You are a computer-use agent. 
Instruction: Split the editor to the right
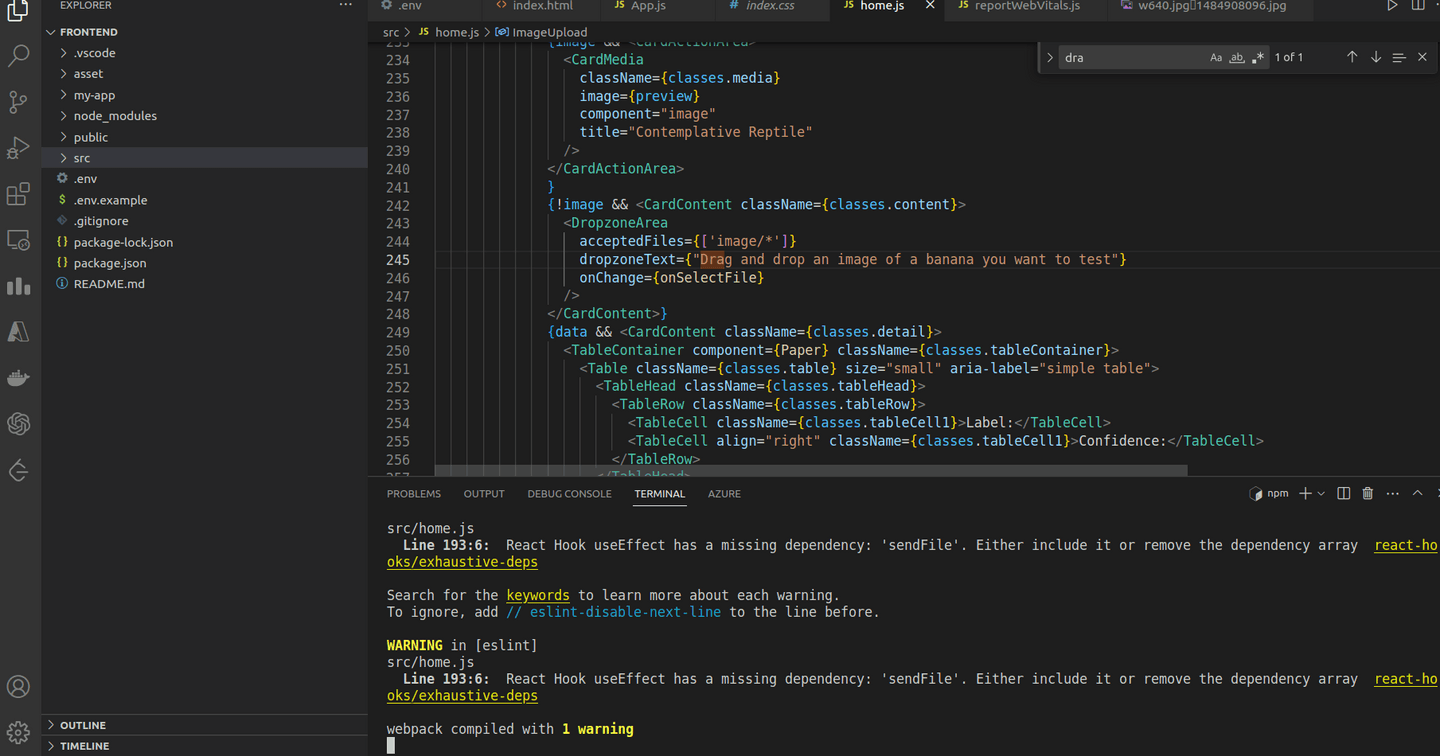[1418, 6]
